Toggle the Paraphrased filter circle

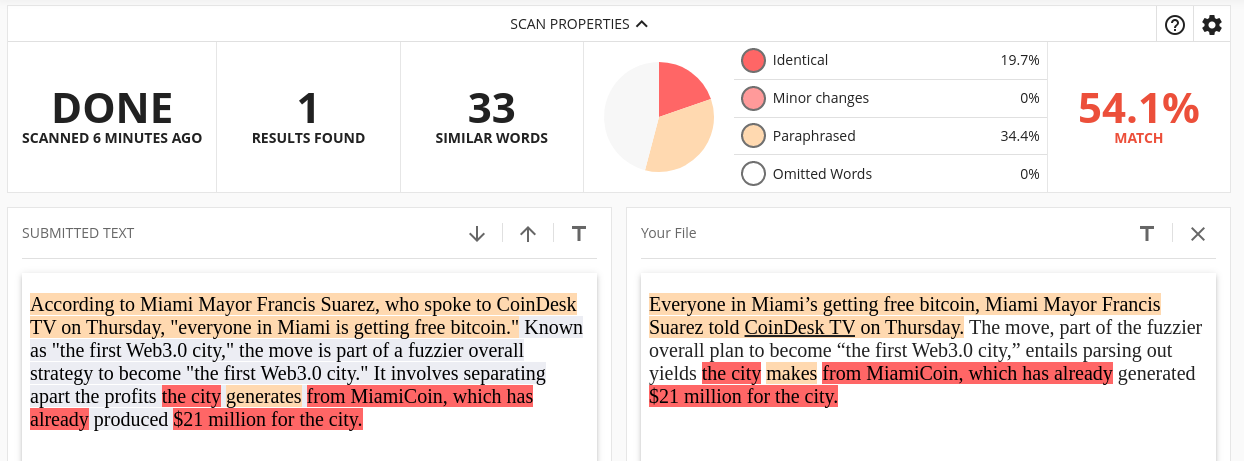point(753,136)
